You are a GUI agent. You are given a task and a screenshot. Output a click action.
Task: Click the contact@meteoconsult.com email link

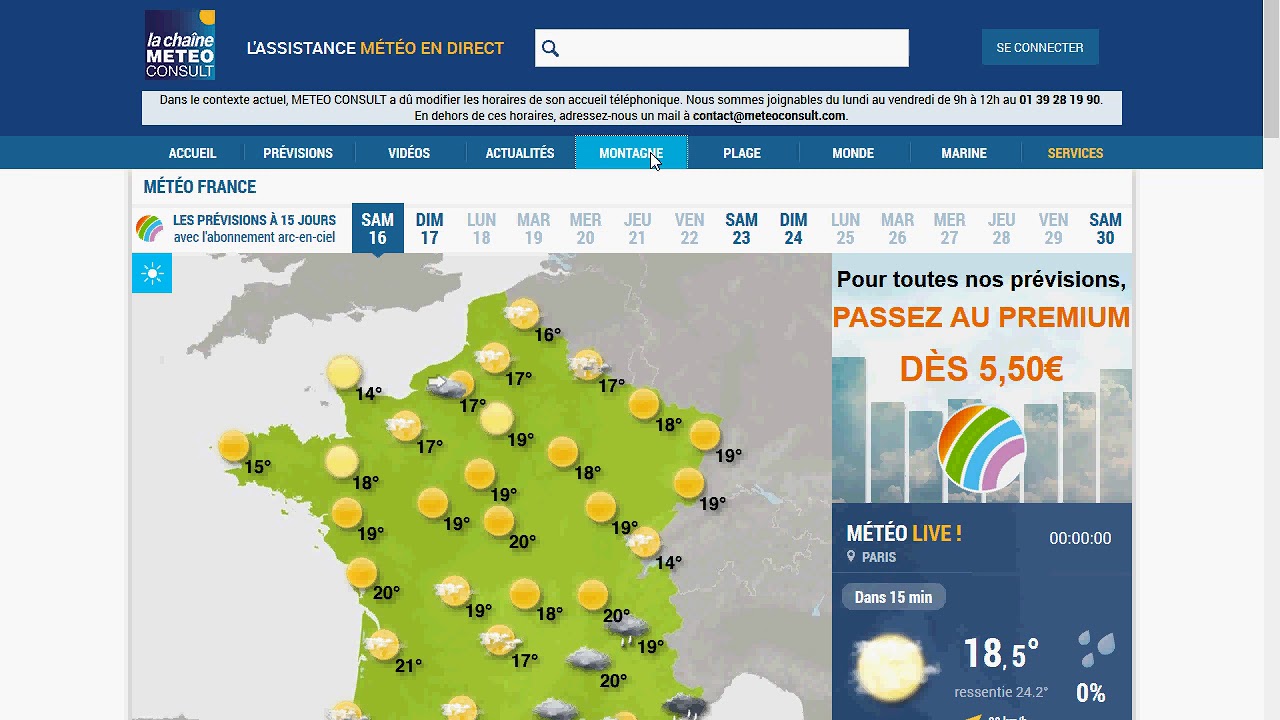(x=769, y=116)
